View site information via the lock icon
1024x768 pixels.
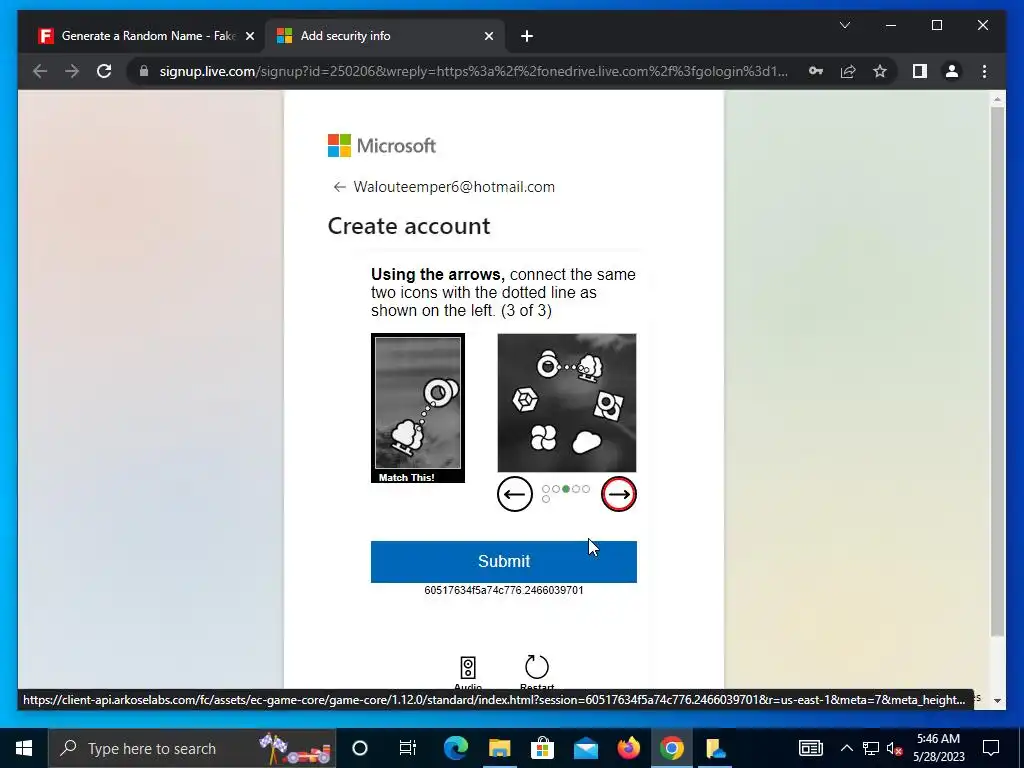[x=144, y=71]
